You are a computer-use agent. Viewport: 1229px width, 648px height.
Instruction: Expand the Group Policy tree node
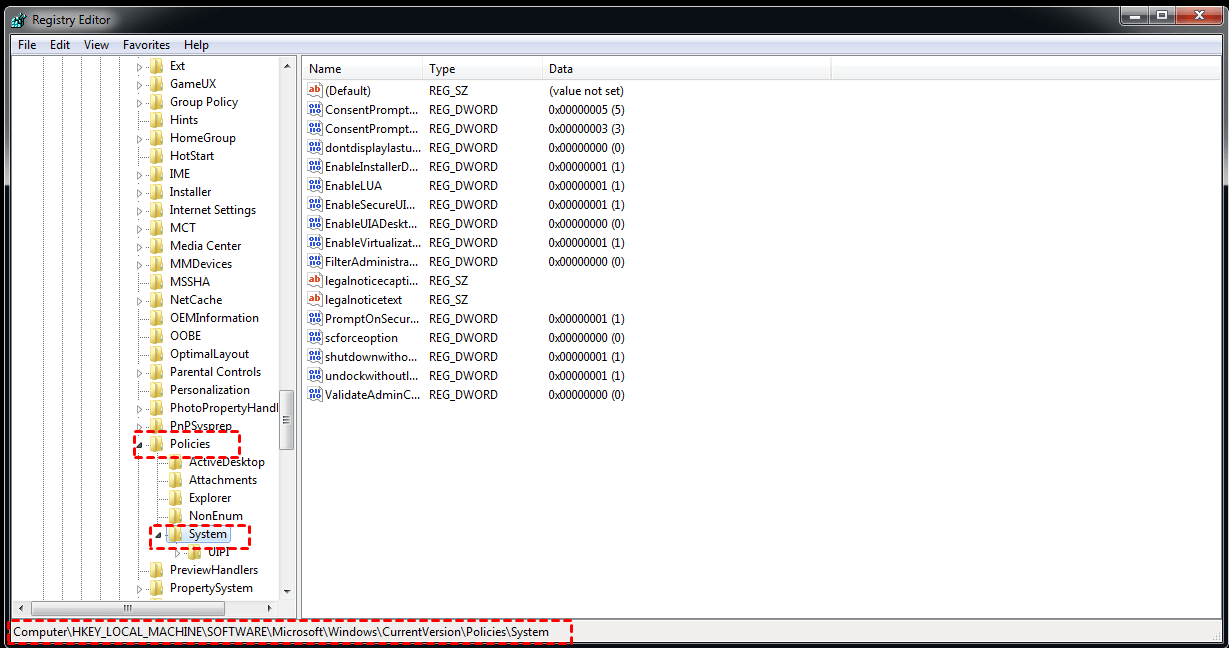[140, 102]
